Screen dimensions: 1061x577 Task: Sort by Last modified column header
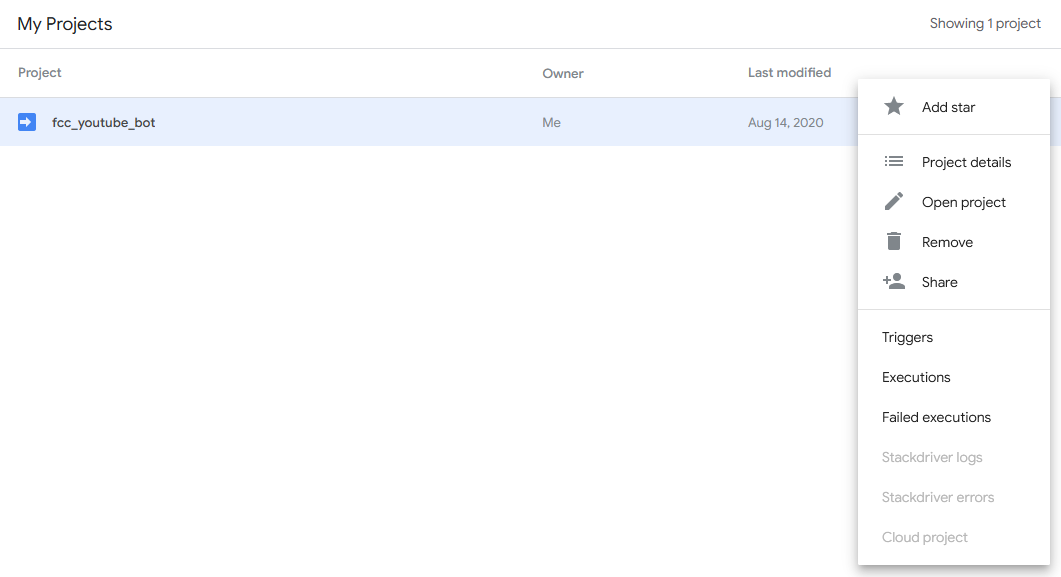pos(789,72)
